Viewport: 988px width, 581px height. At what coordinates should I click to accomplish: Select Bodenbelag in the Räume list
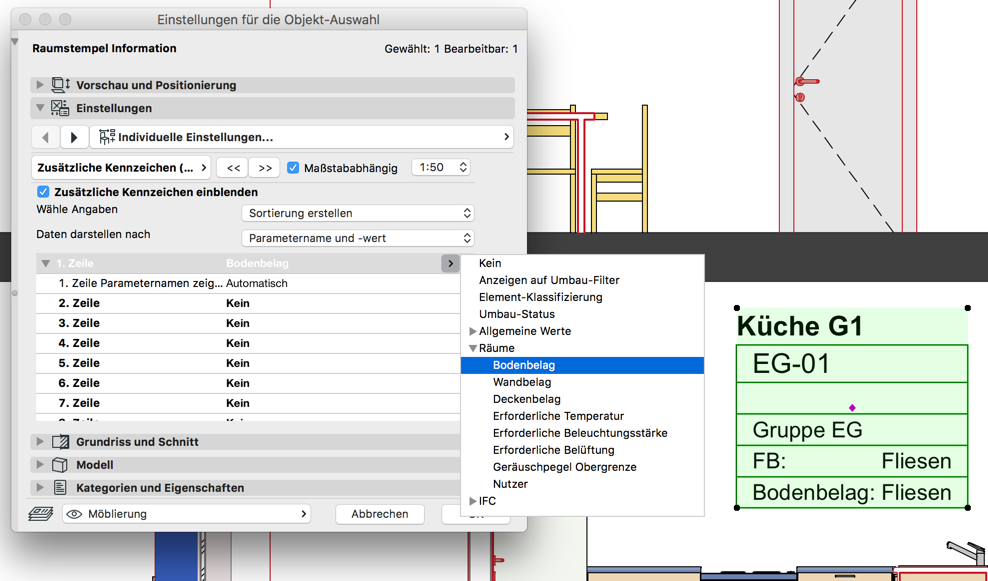(x=582, y=365)
